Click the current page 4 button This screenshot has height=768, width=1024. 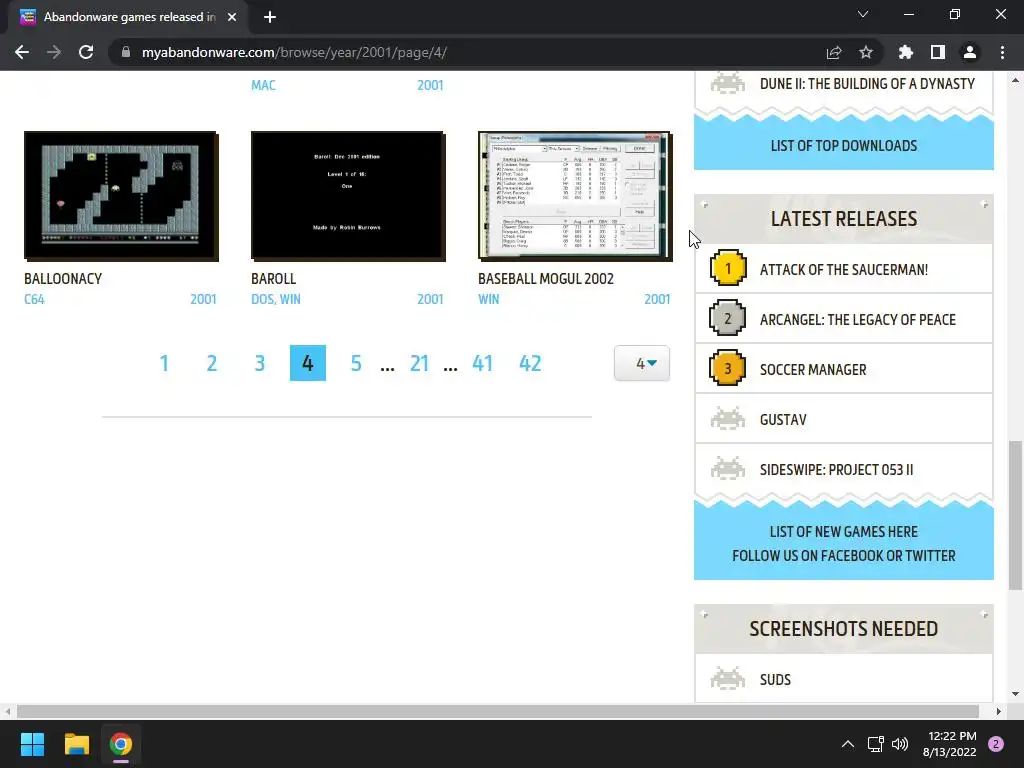pyautogui.click(x=308, y=363)
